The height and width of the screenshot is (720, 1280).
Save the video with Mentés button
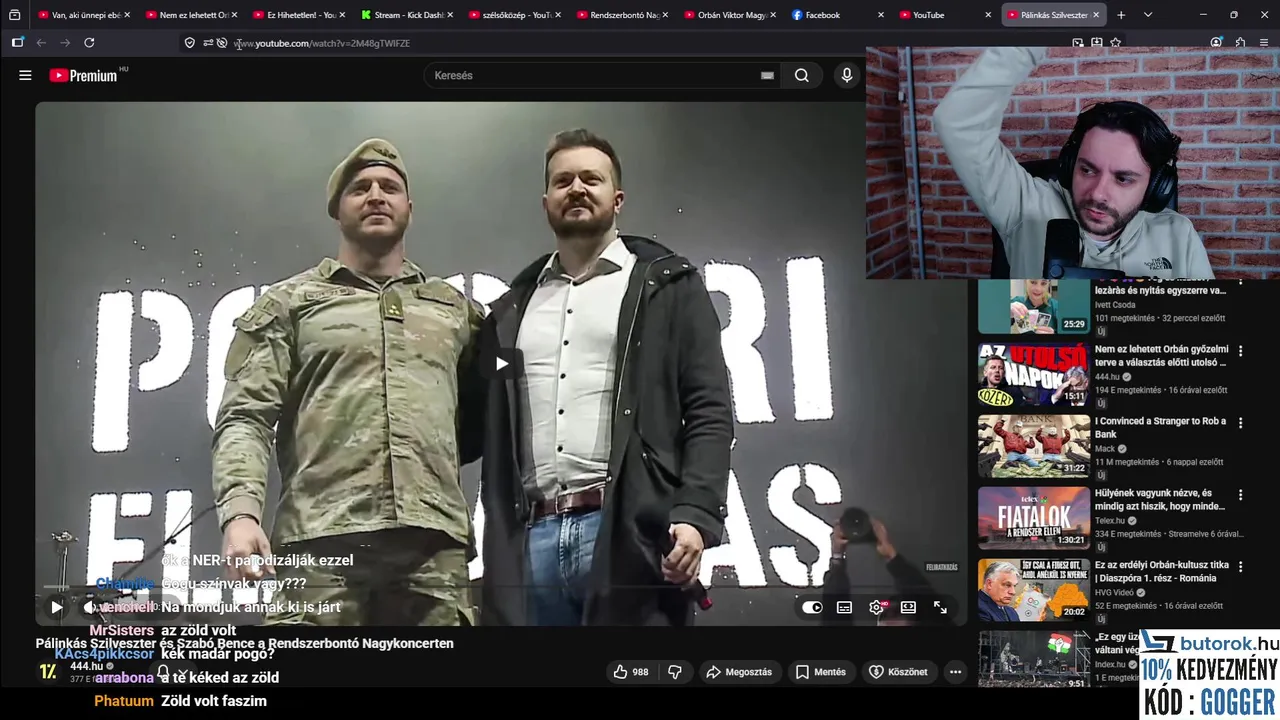[x=820, y=672]
